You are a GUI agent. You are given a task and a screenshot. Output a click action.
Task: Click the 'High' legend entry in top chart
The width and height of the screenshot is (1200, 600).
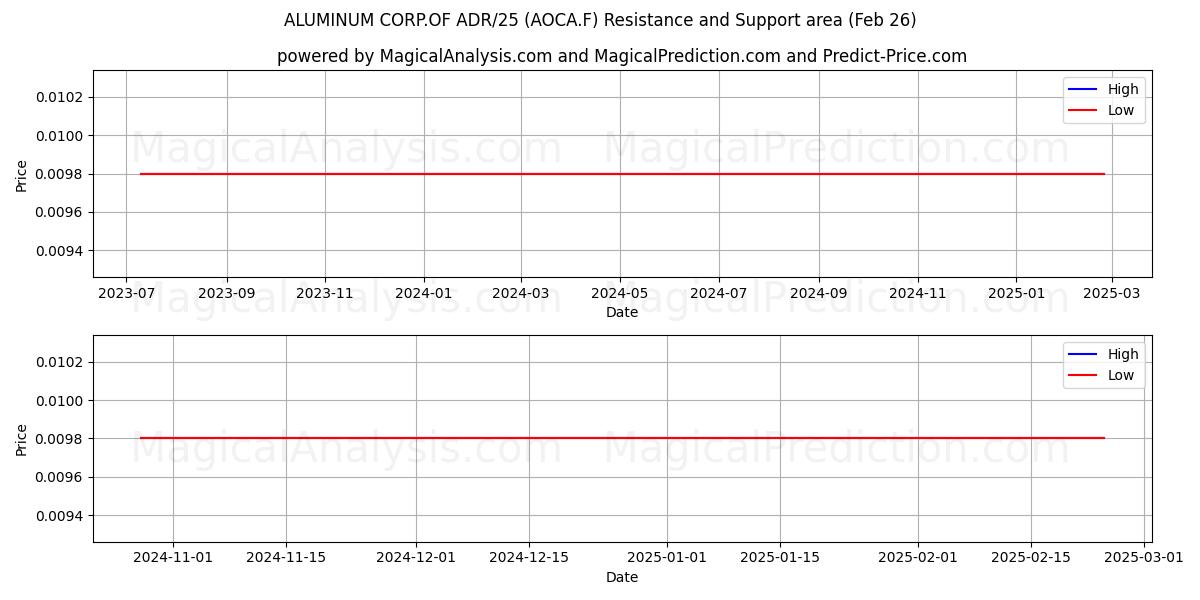[x=1123, y=90]
